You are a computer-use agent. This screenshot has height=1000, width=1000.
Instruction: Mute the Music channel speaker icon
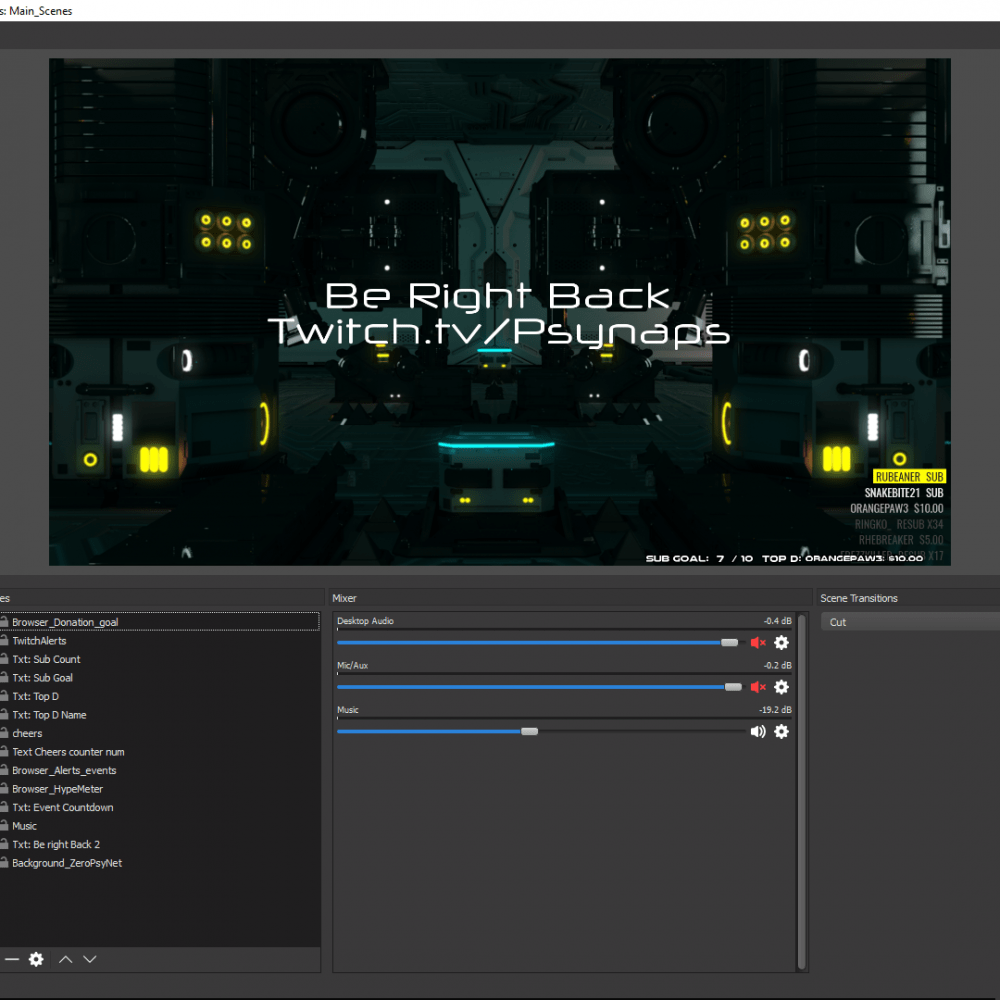(758, 732)
